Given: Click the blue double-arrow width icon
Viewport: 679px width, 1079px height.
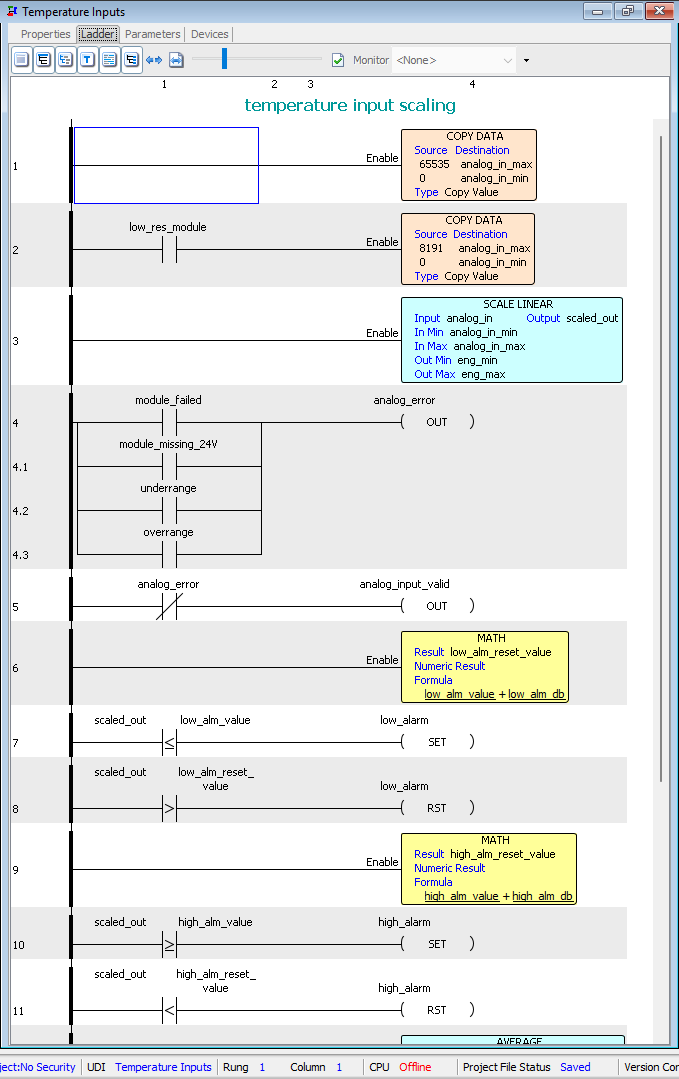Looking at the screenshot, I should (x=154, y=60).
